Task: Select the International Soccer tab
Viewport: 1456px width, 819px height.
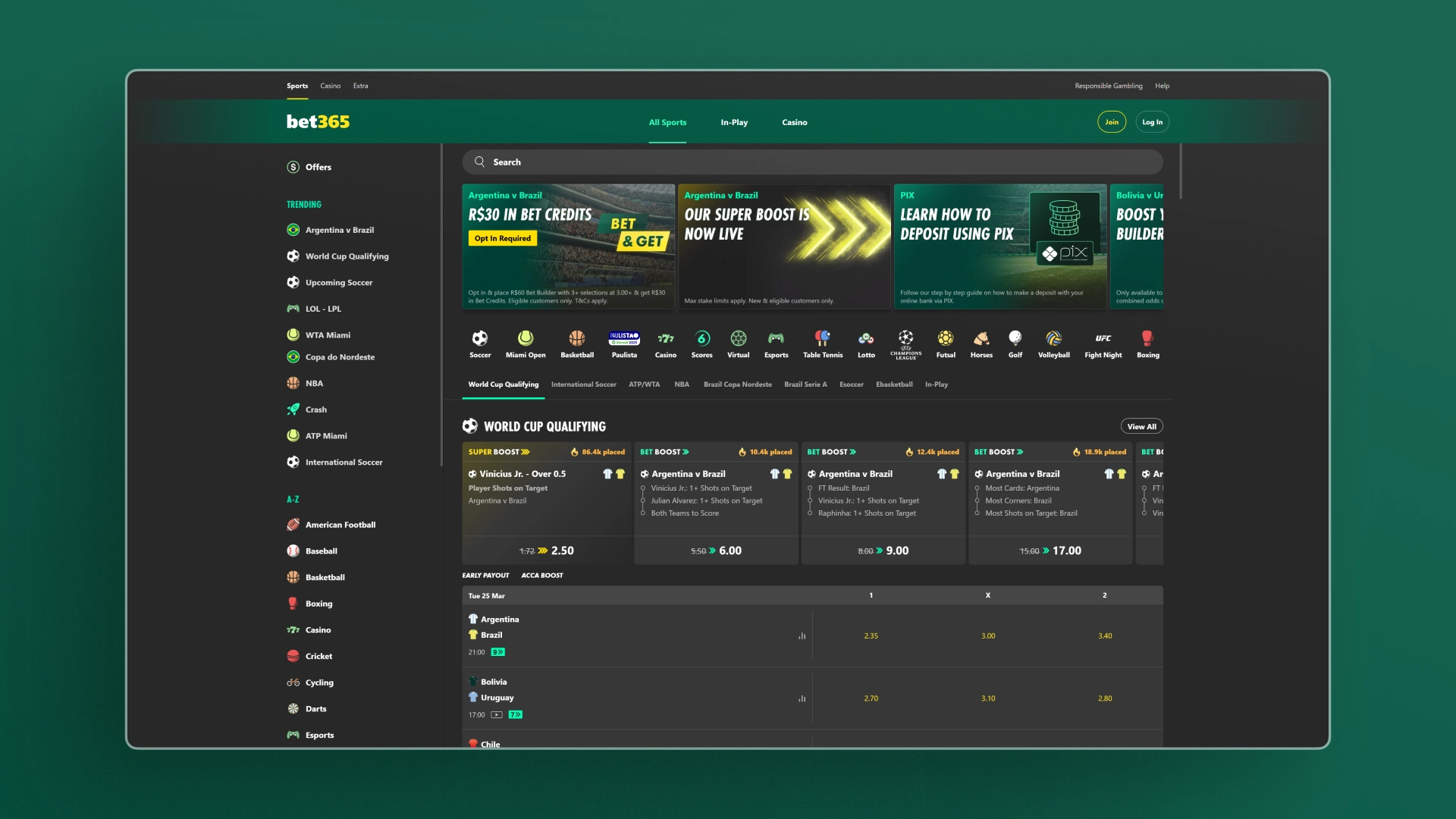Action: (x=584, y=384)
